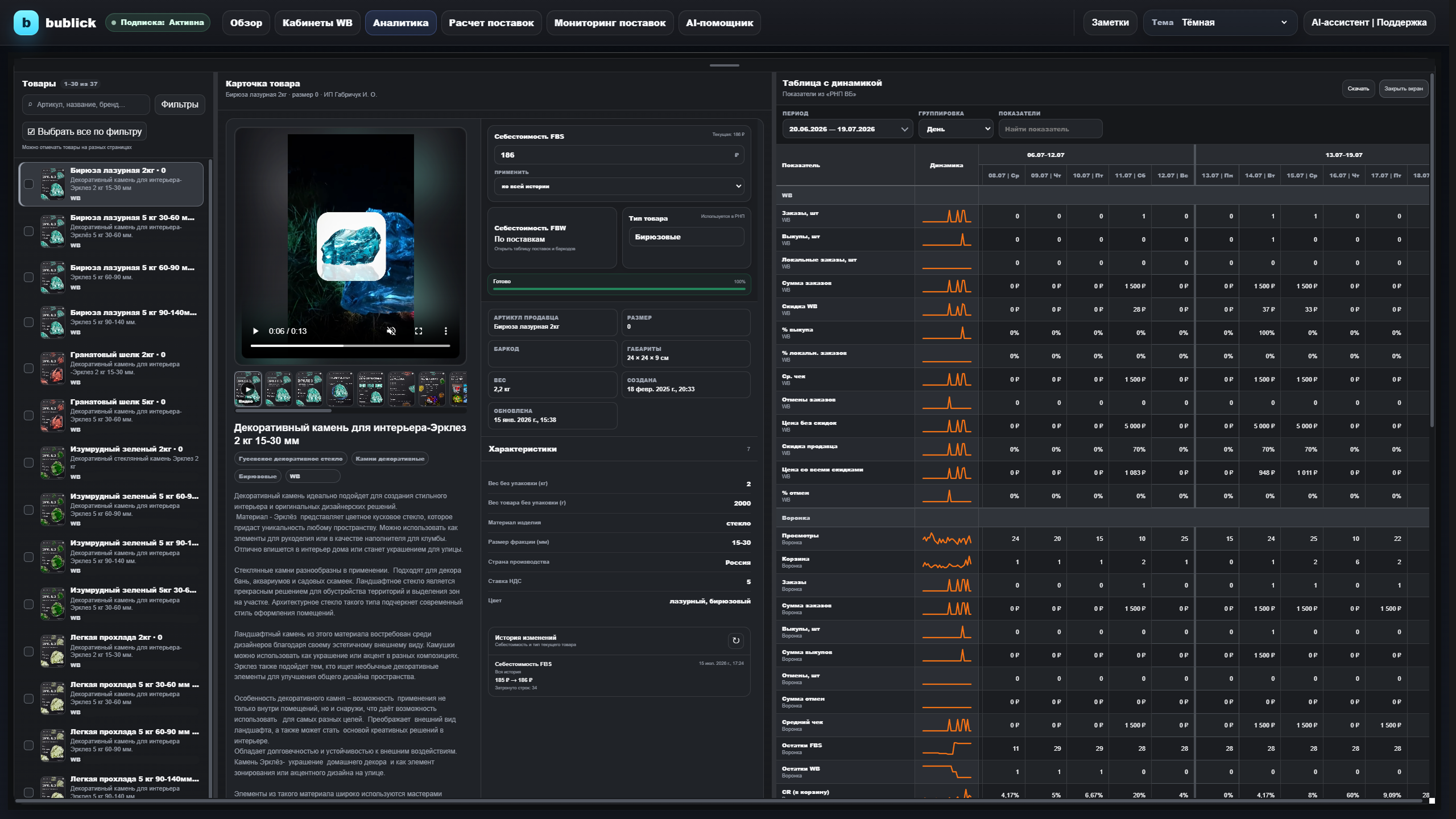Go to Расчет поставок tab
The height and width of the screenshot is (819, 1456).
pyautogui.click(x=491, y=23)
